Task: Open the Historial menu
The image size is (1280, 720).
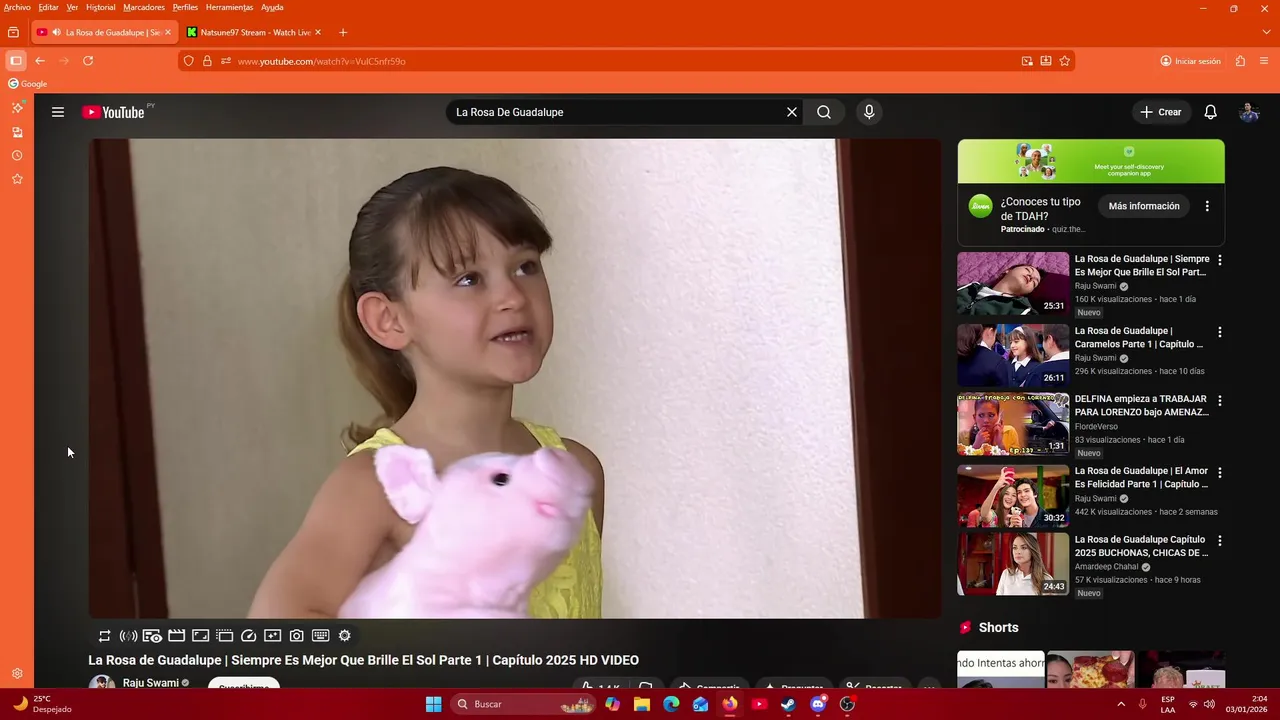Action: (100, 7)
